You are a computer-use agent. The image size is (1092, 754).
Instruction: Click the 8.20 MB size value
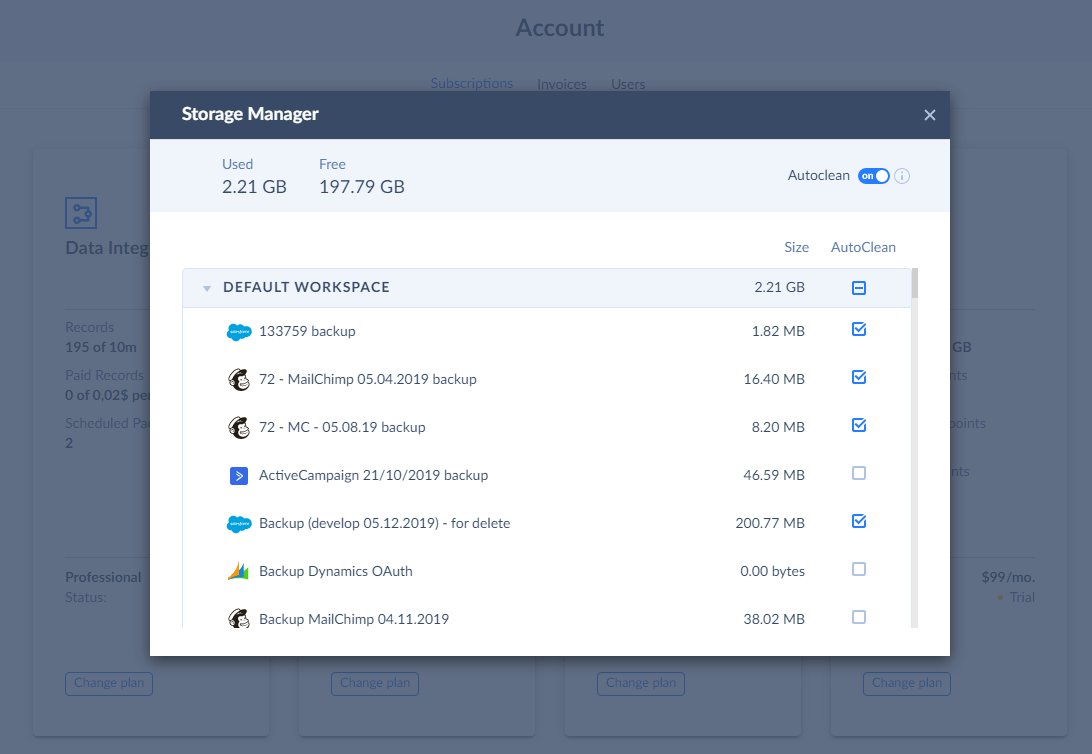point(778,427)
